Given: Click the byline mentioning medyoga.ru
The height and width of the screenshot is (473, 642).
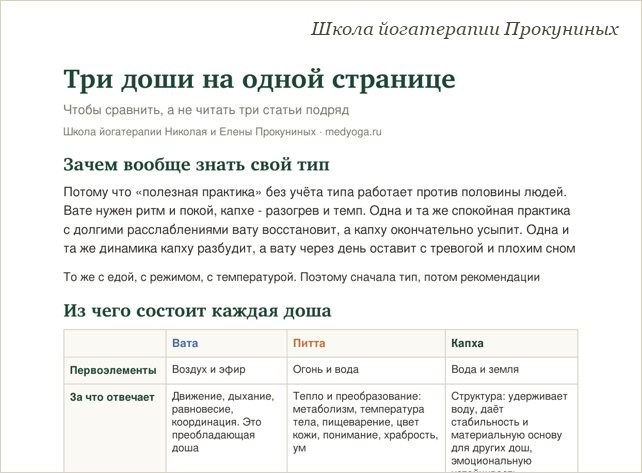Looking at the screenshot, I should click(x=222, y=132).
